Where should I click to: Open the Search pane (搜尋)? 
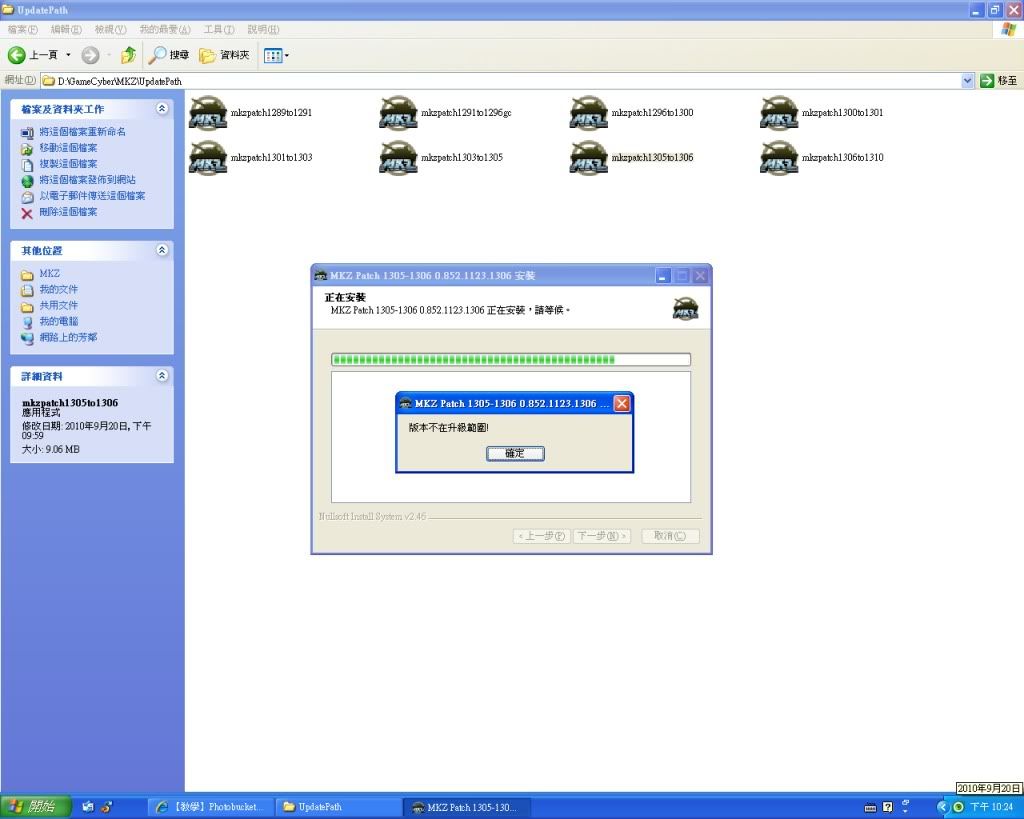click(x=168, y=56)
